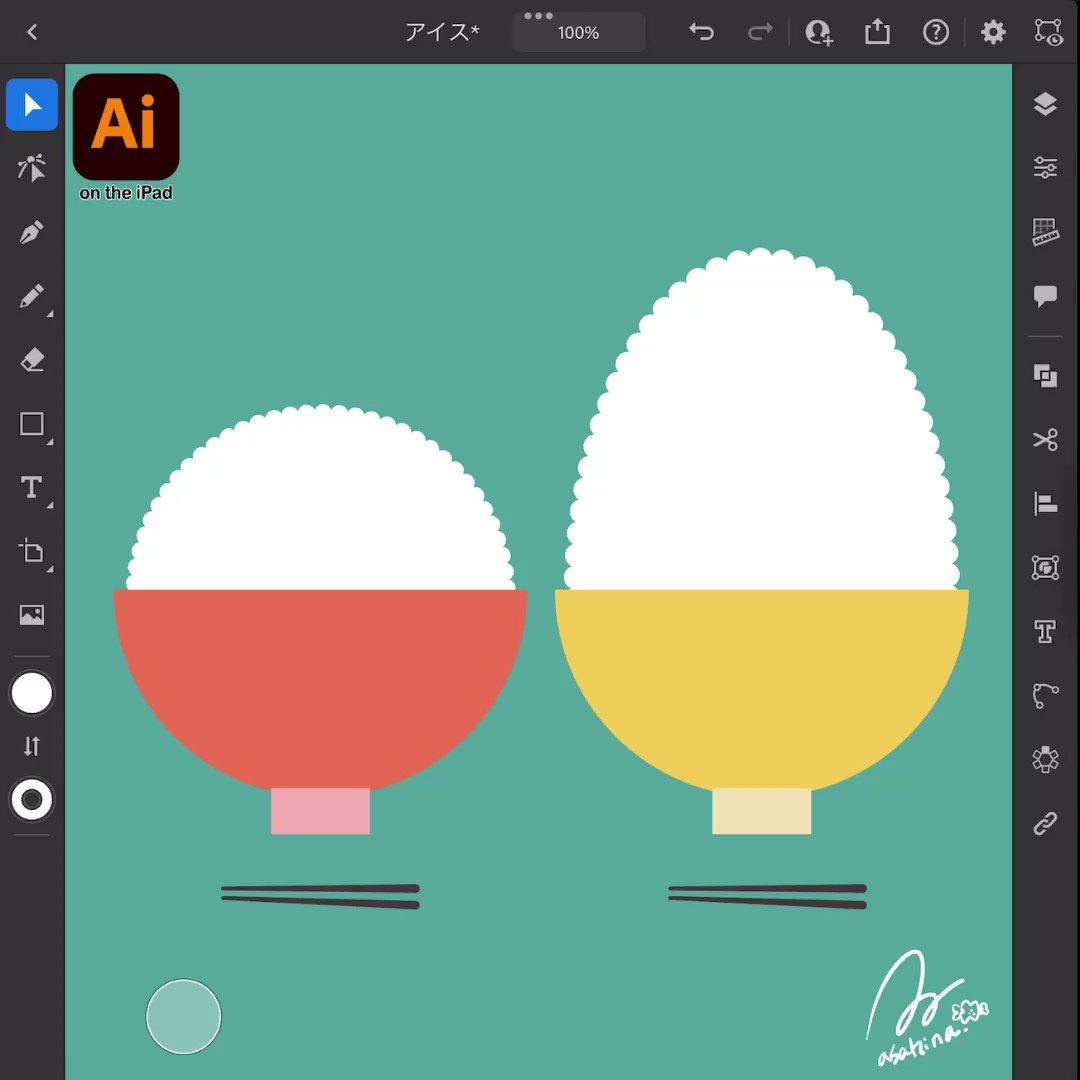Image resolution: width=1080 pixels, height=1080 pixels.
Task: Select the Type tool
Action: [32, 488]
